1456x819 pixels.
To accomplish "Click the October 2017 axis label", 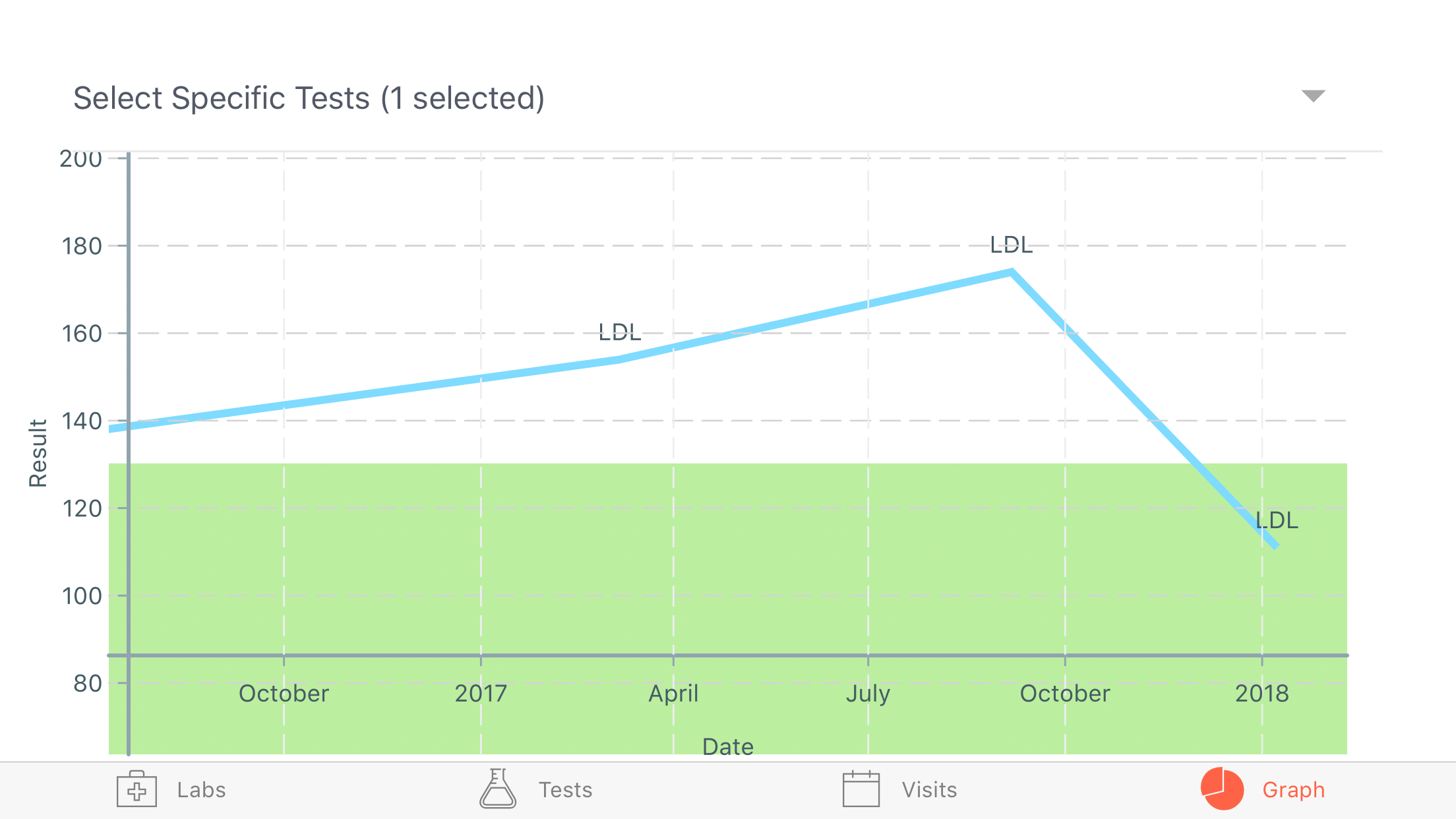I will point(1065,694).
